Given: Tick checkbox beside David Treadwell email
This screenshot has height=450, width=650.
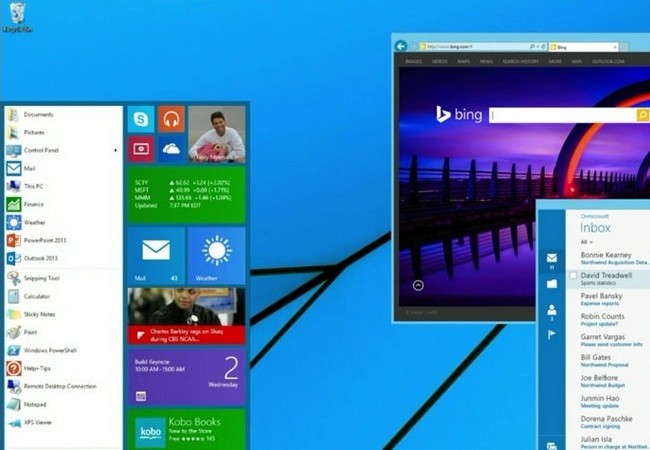Looking at the screenshot, I should coord(573,275).
